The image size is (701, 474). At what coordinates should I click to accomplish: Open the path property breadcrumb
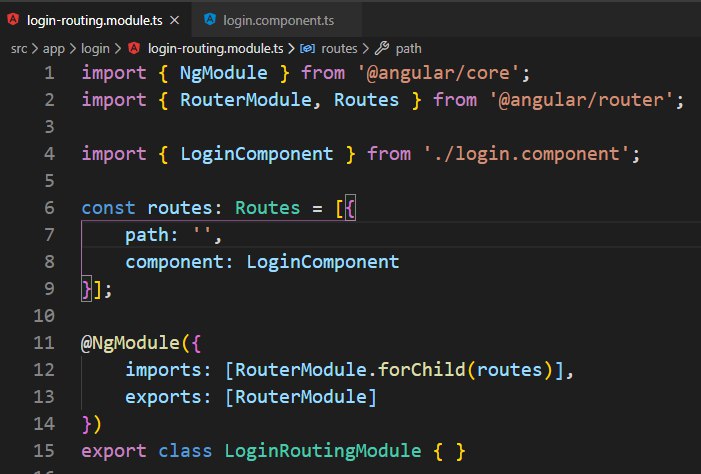tap(408, 48)
